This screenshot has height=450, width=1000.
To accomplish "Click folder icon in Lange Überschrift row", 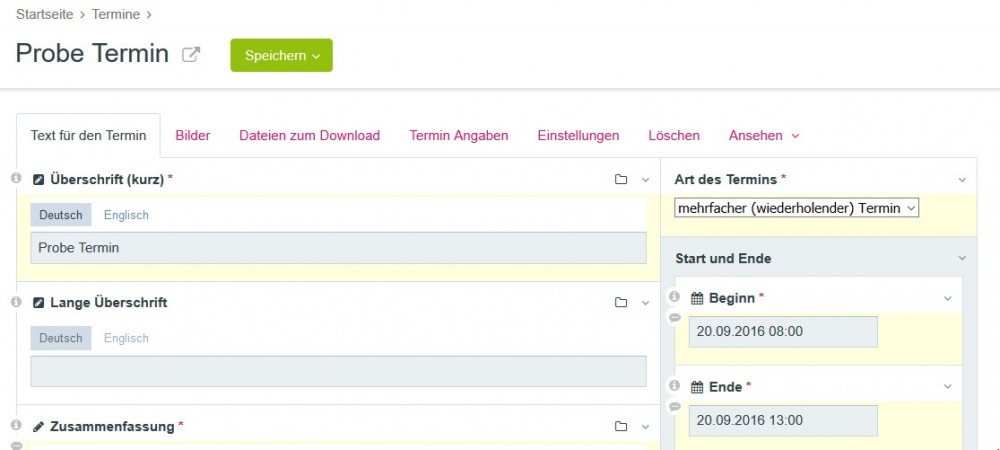I will (621, 303).
